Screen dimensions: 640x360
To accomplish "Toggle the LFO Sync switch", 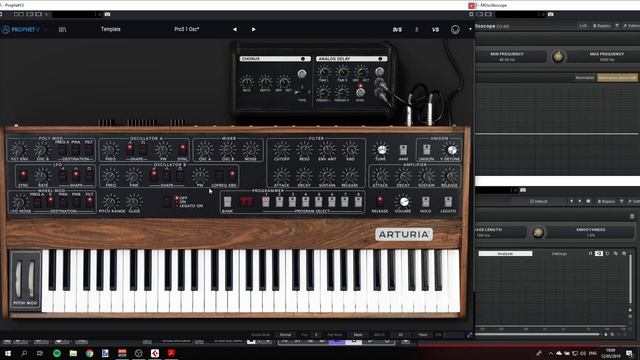I will point(23,176).
